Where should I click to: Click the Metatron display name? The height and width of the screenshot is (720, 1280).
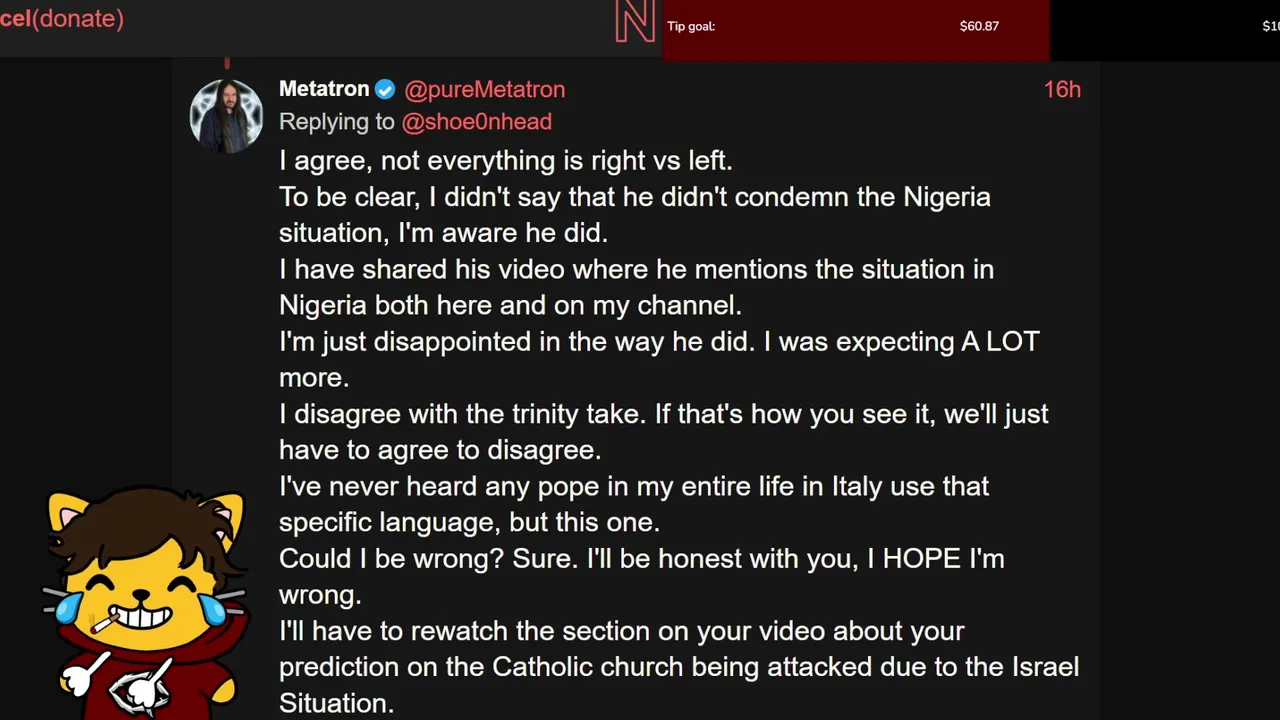pos(324,89)
